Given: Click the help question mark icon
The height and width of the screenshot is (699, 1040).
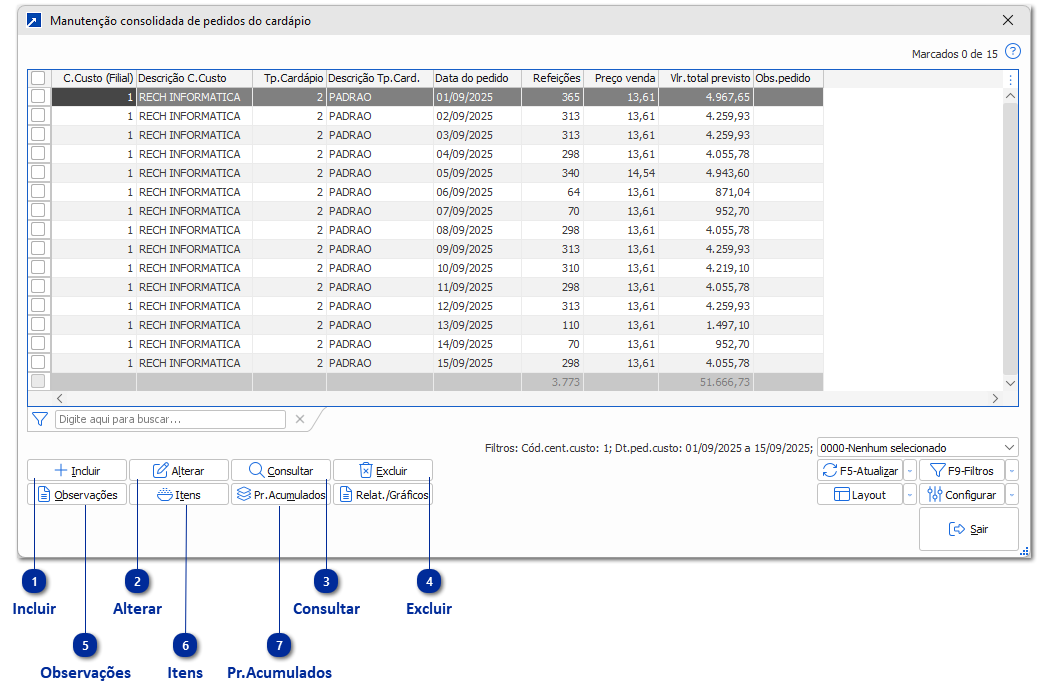Looking at the screenshot, I should coord(1012,52).
